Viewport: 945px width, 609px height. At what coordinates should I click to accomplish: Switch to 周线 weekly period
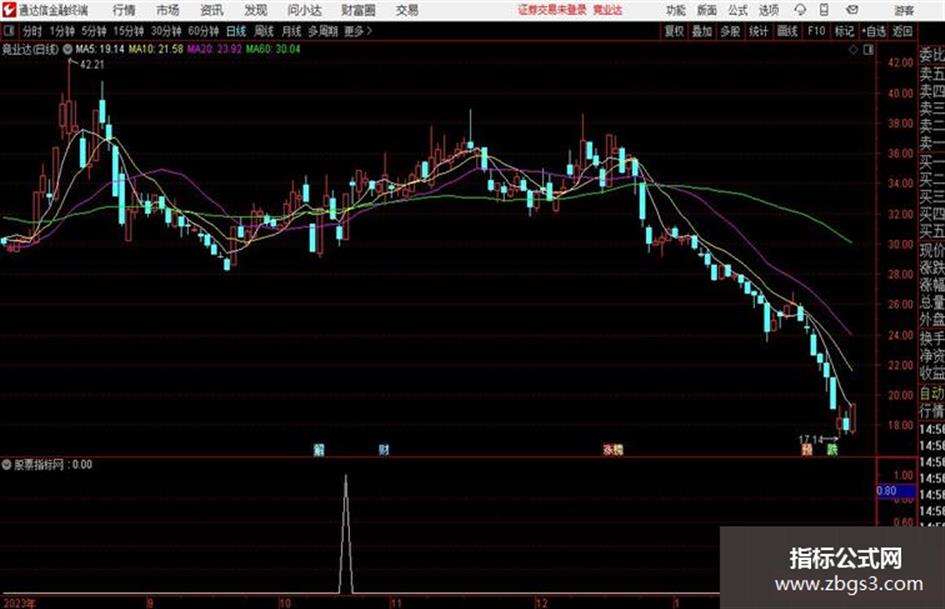[x=264, y=31]
